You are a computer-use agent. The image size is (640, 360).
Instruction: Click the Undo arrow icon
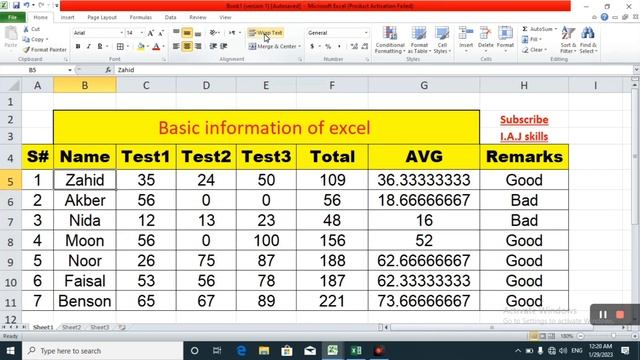tap(27, 5)
